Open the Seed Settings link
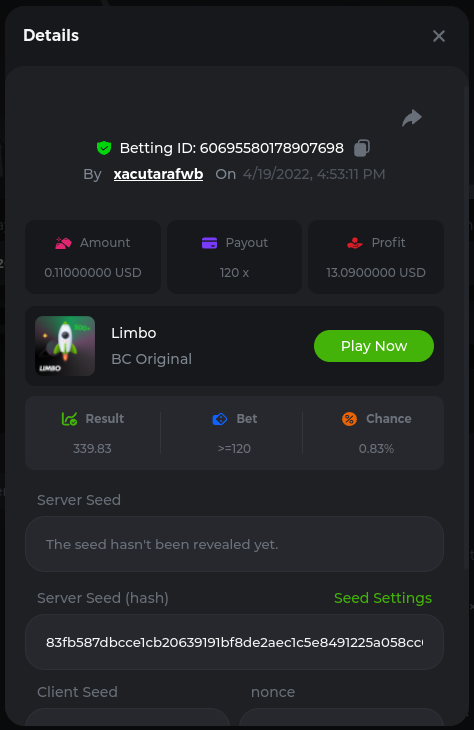Viewport: 474px width, 730px height. pos(383,598)
